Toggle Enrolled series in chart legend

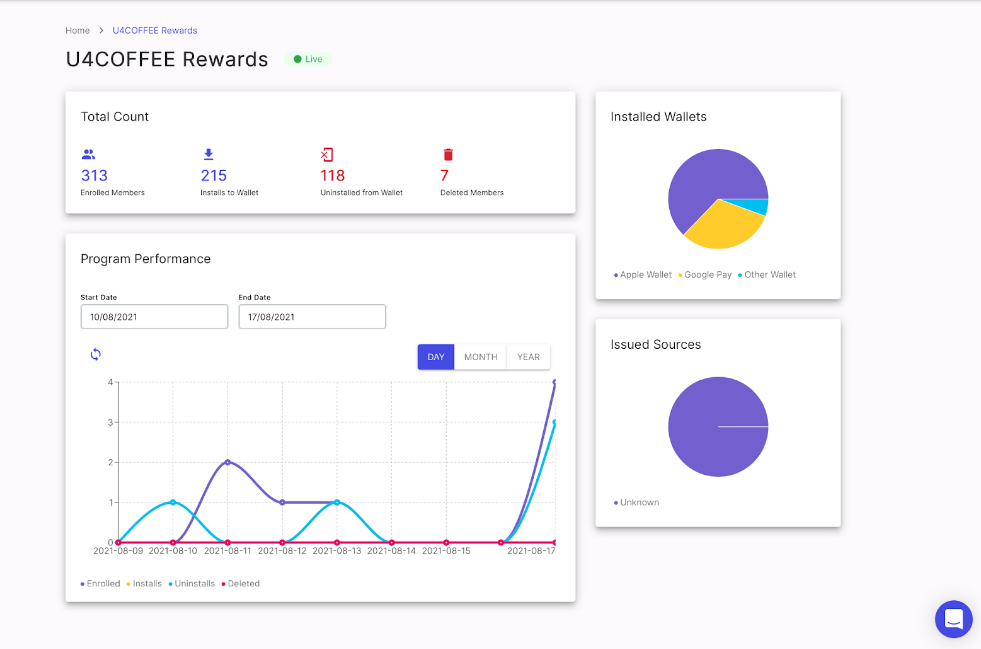pyautogui.click(x=100, y=583)
